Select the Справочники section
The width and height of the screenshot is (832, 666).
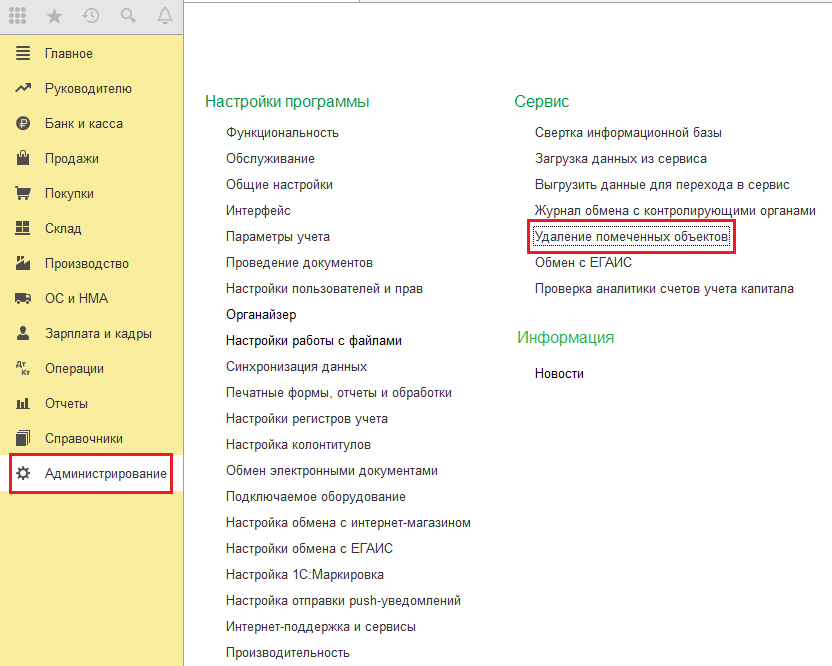coord(84,439)
